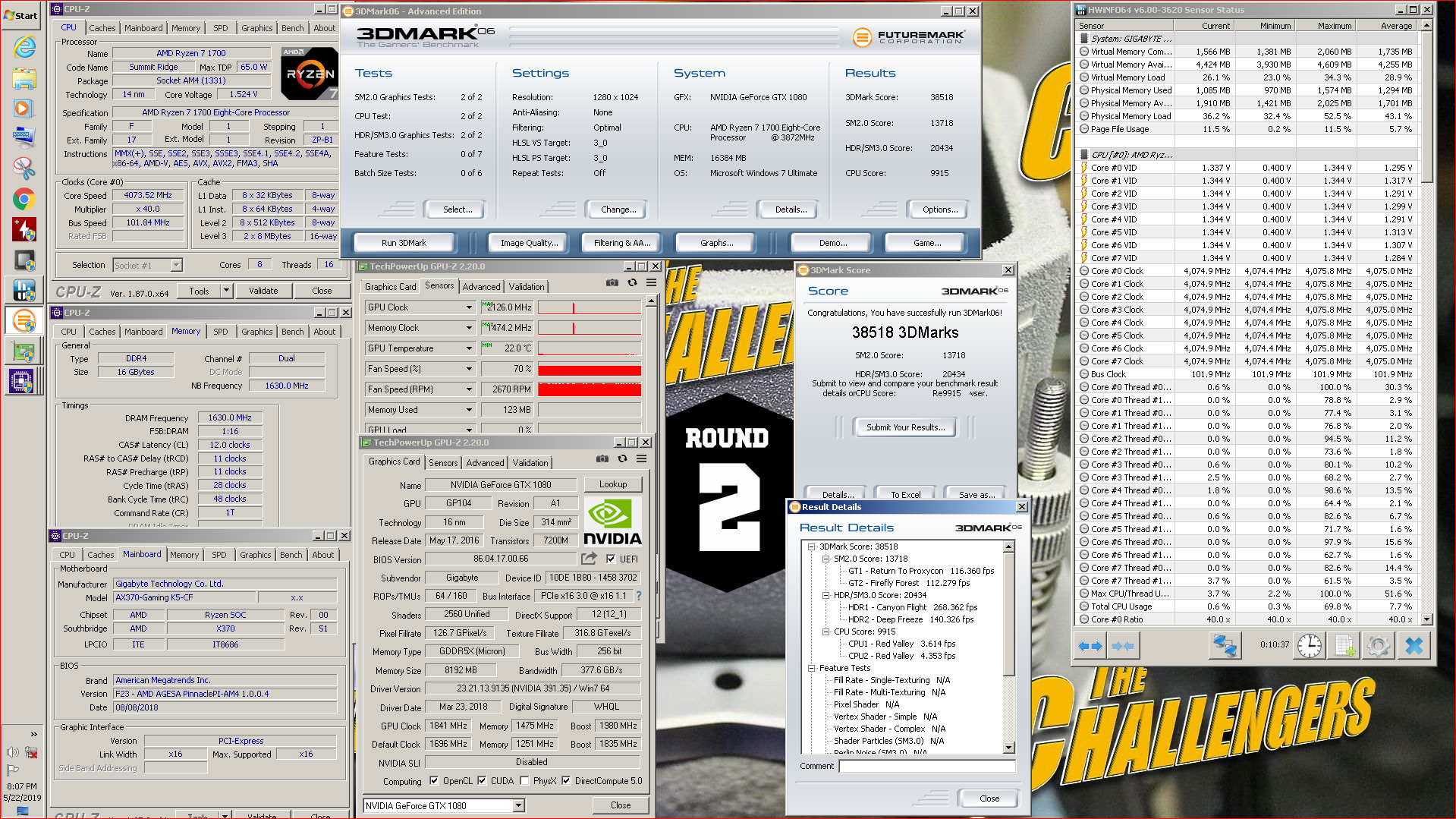Click Submit Your Results button
Image resolution: width=1456 pixels, height=819 pixels.
(x=905, y=427)
